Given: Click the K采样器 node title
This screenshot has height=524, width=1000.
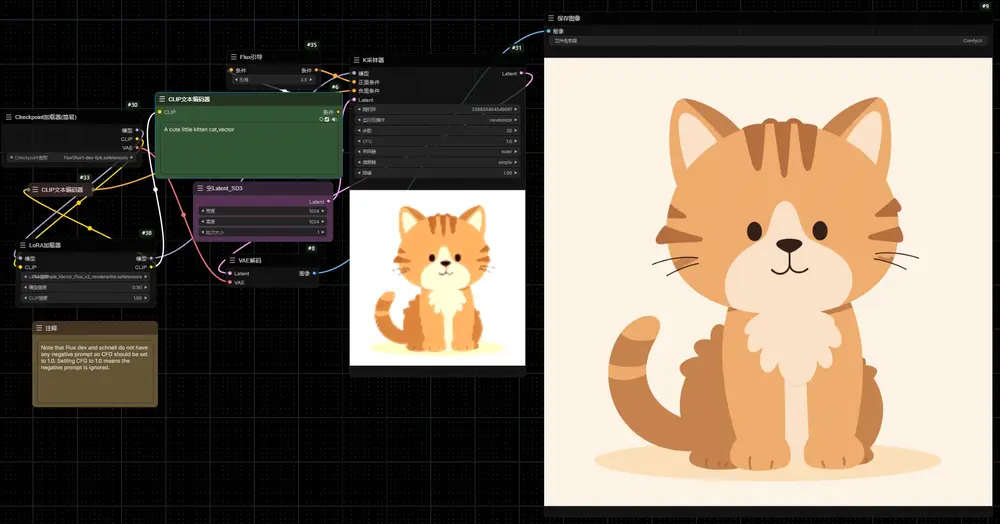Looking at the screenshot, I should (374, 61).
